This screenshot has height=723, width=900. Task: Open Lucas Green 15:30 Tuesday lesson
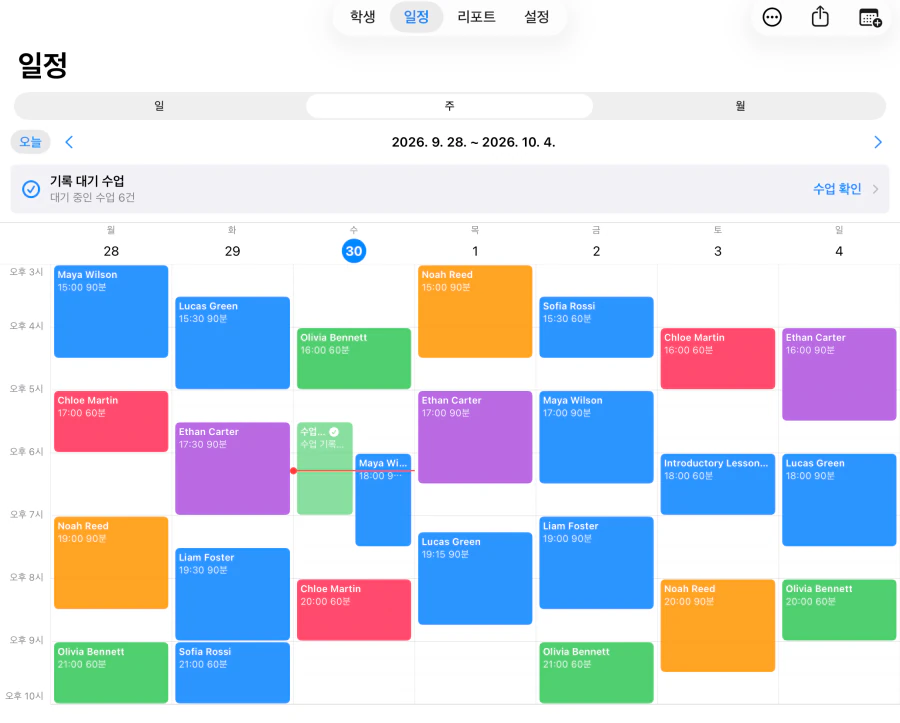tap(232, 343)
